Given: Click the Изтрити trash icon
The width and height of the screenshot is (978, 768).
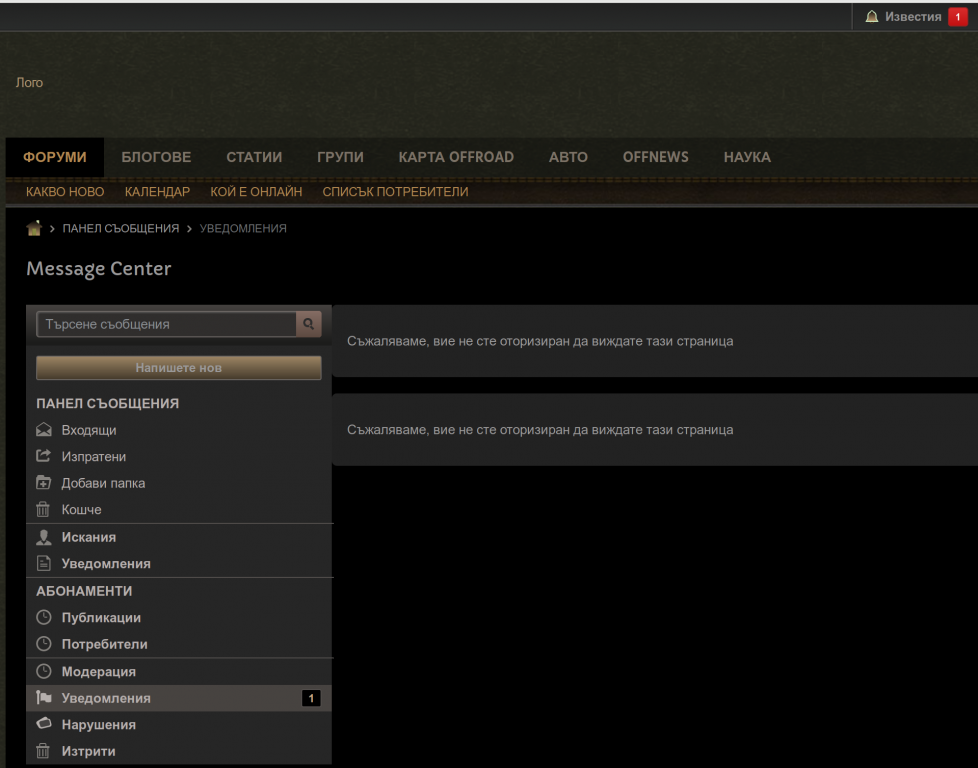Looking at the screenshot, I should (43, 751).
